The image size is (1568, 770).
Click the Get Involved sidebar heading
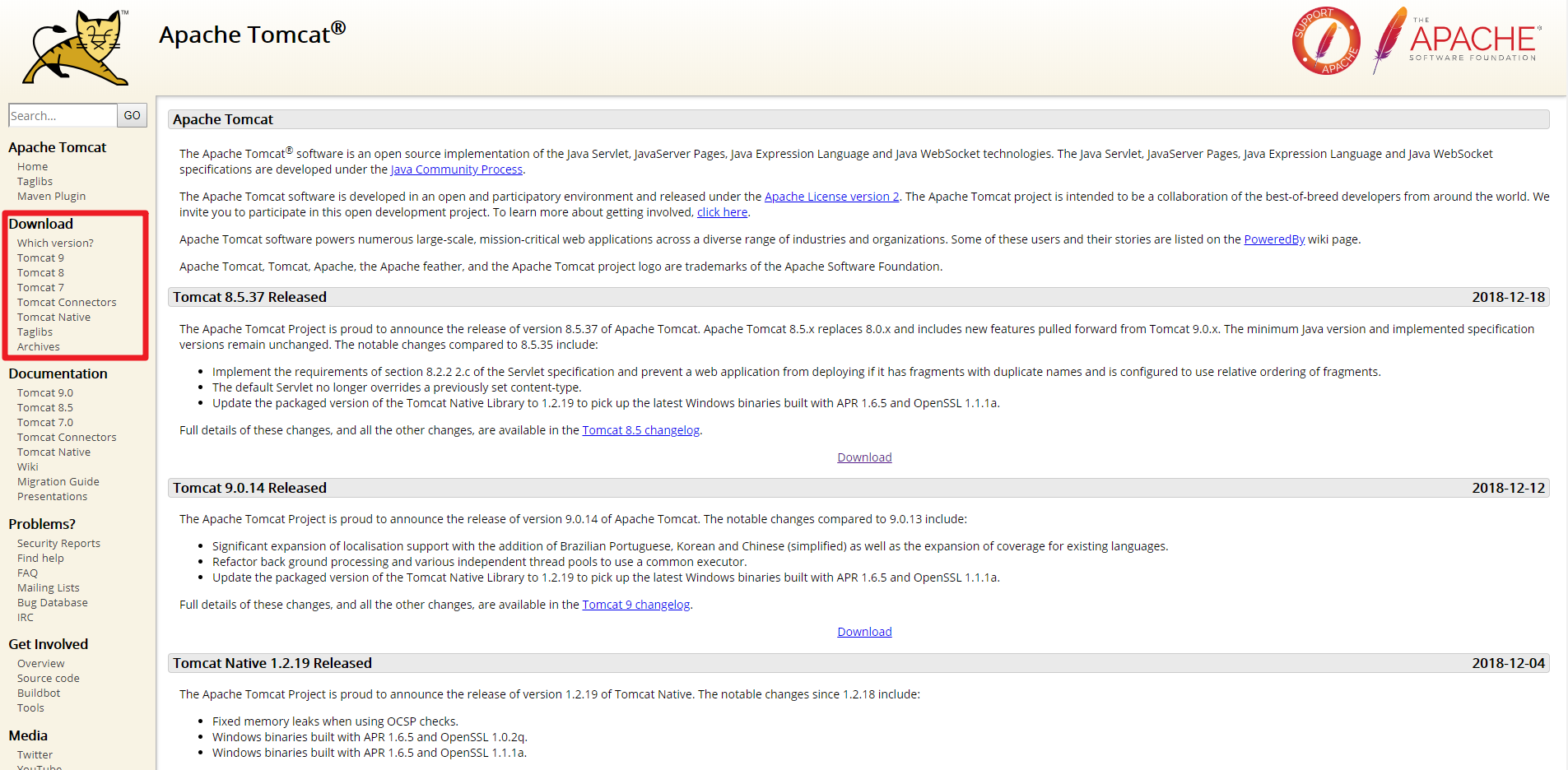pyautogui.click(x=48, y=644)
